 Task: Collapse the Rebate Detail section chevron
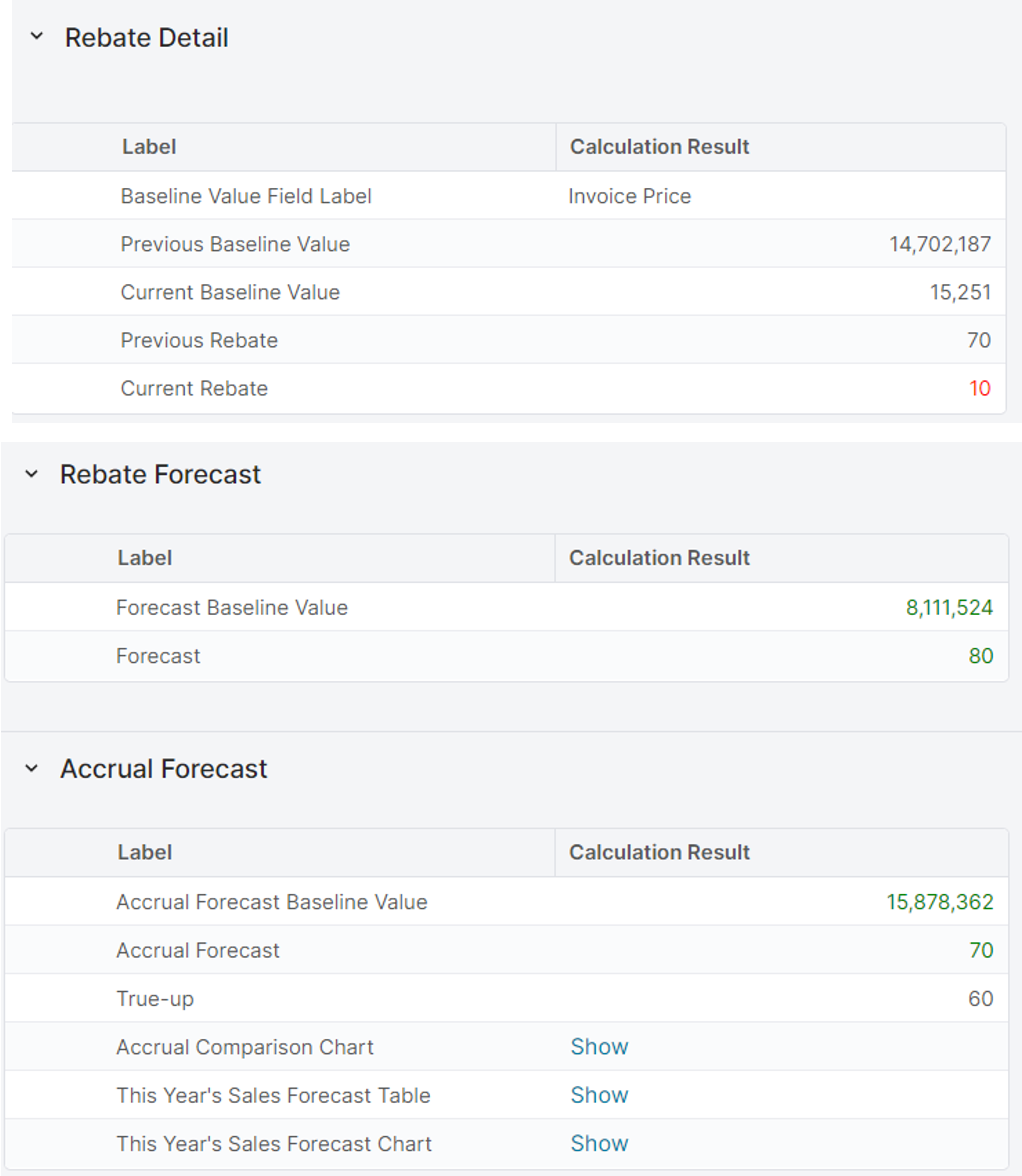click(37, 38)
